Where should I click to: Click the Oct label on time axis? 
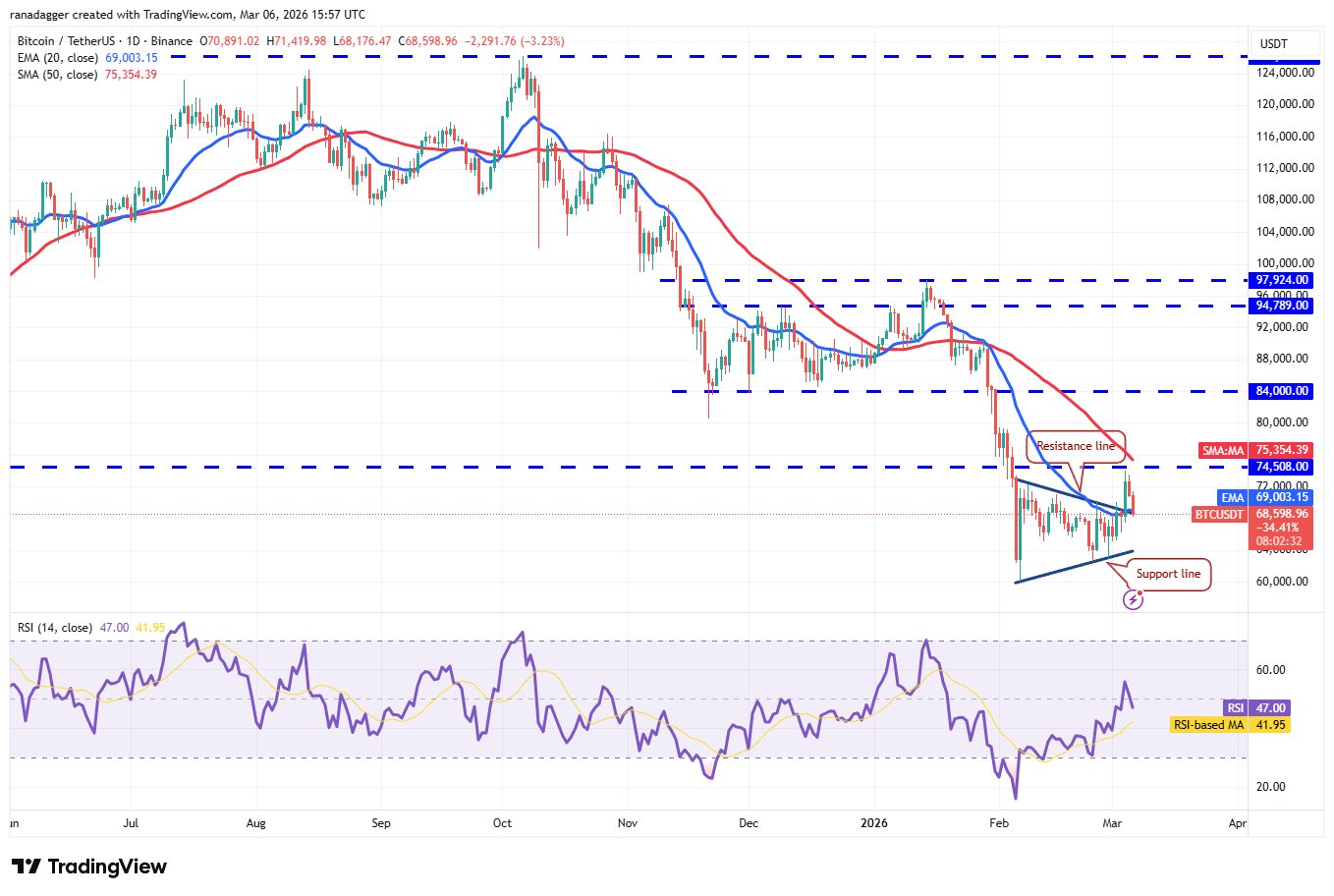point(502,823)
